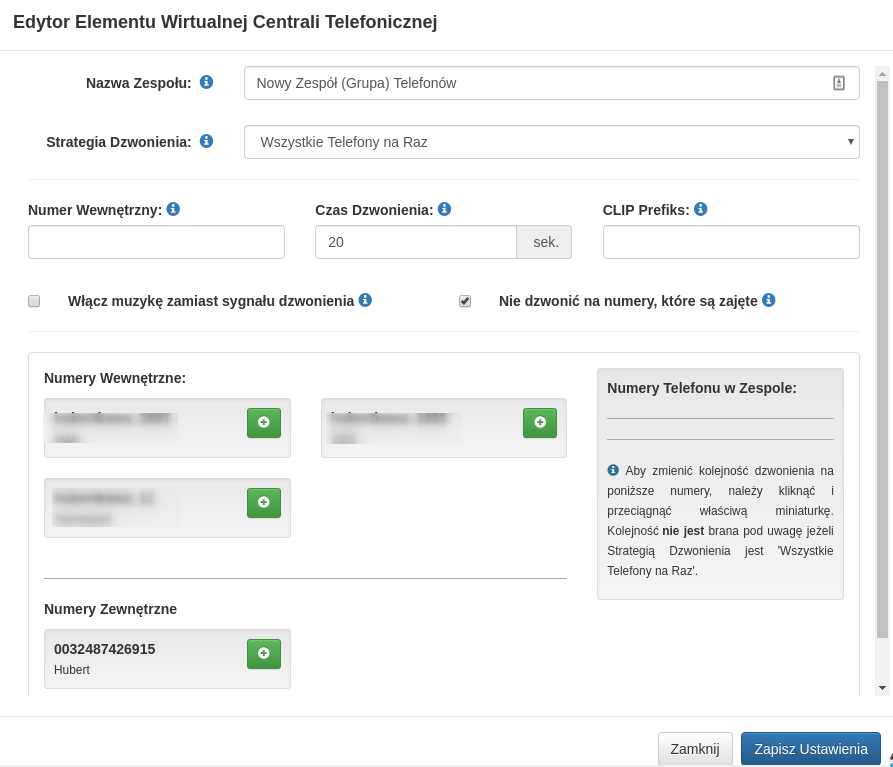Click the CLIP Prefiks input field
The height and width of the screenshot is (767, 893).
731,242
